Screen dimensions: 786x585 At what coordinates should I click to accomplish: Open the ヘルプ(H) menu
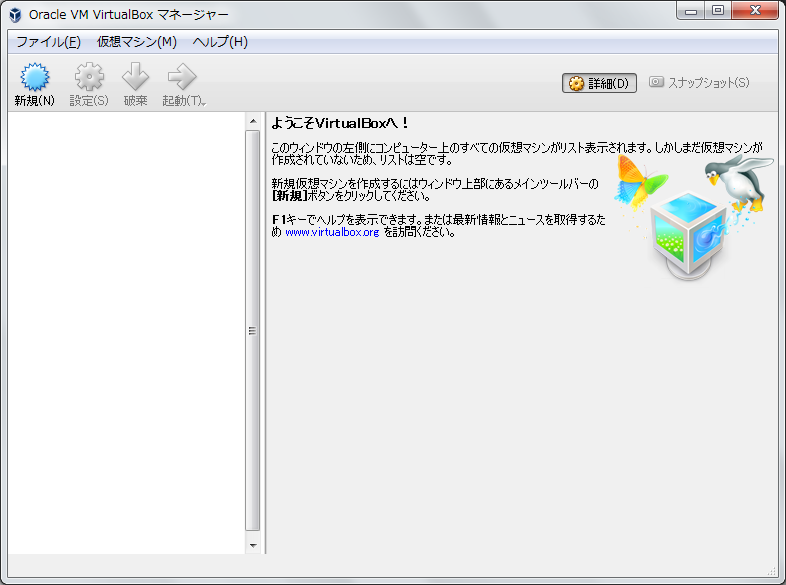click(x=220, y=42)
